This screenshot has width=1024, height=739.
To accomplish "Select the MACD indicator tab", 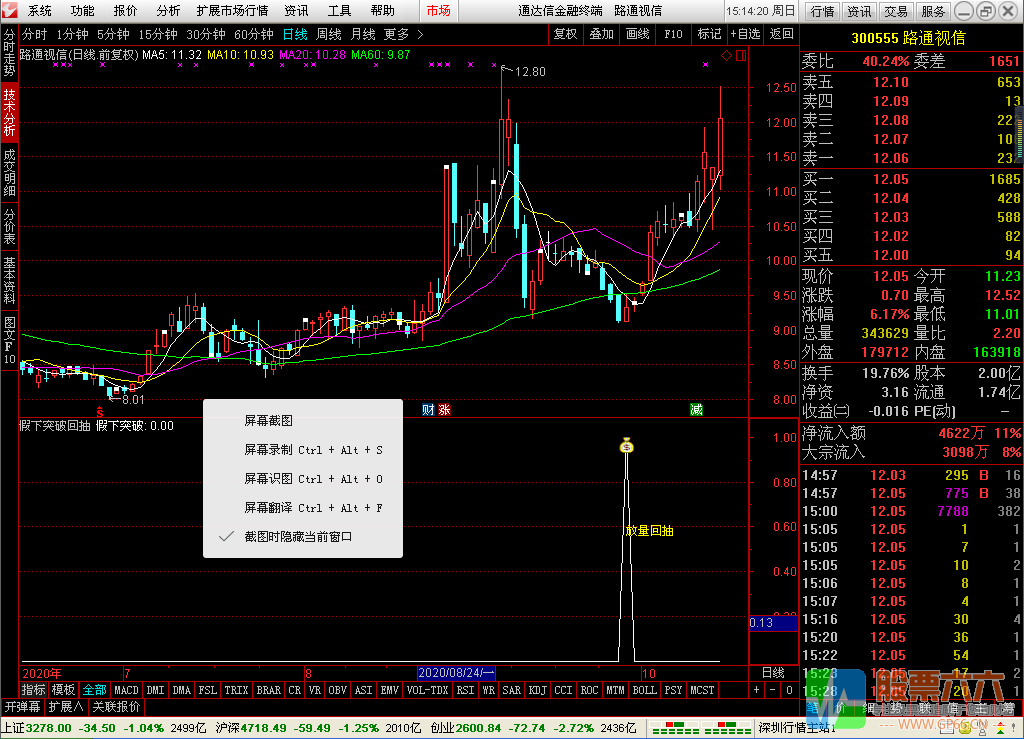I will 126,689.
